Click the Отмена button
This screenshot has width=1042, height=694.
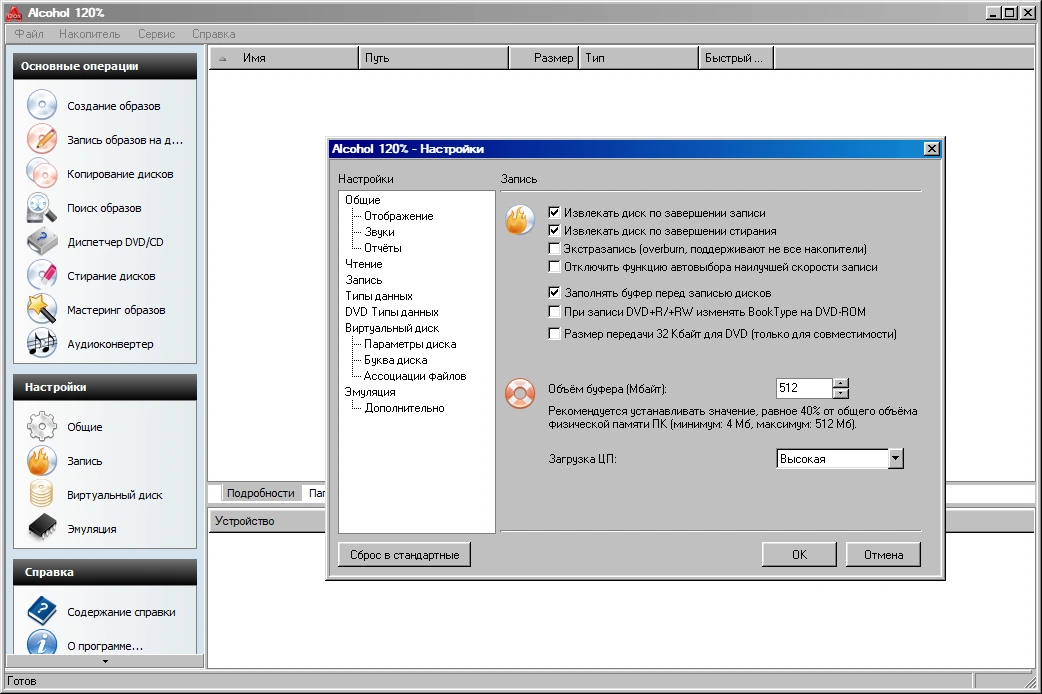[x=883, y=554]
